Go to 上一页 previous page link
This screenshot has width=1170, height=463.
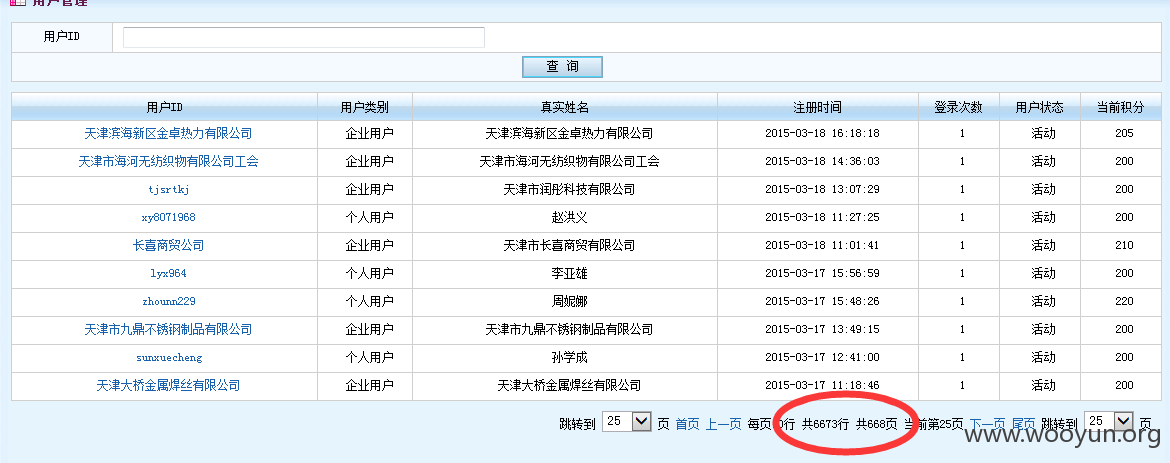723,424
